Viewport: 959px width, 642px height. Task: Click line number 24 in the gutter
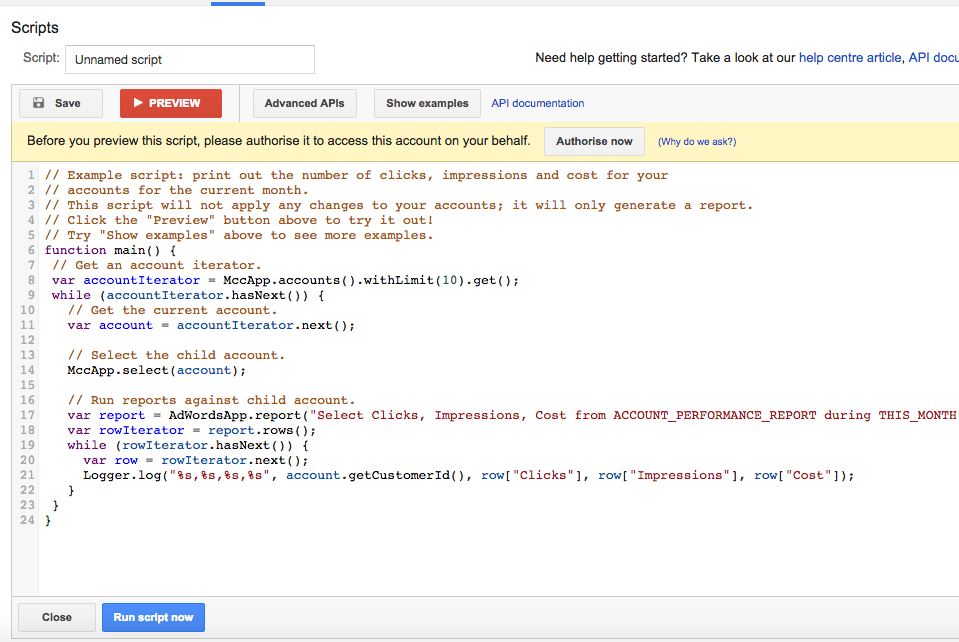click(x=28, y=520)
